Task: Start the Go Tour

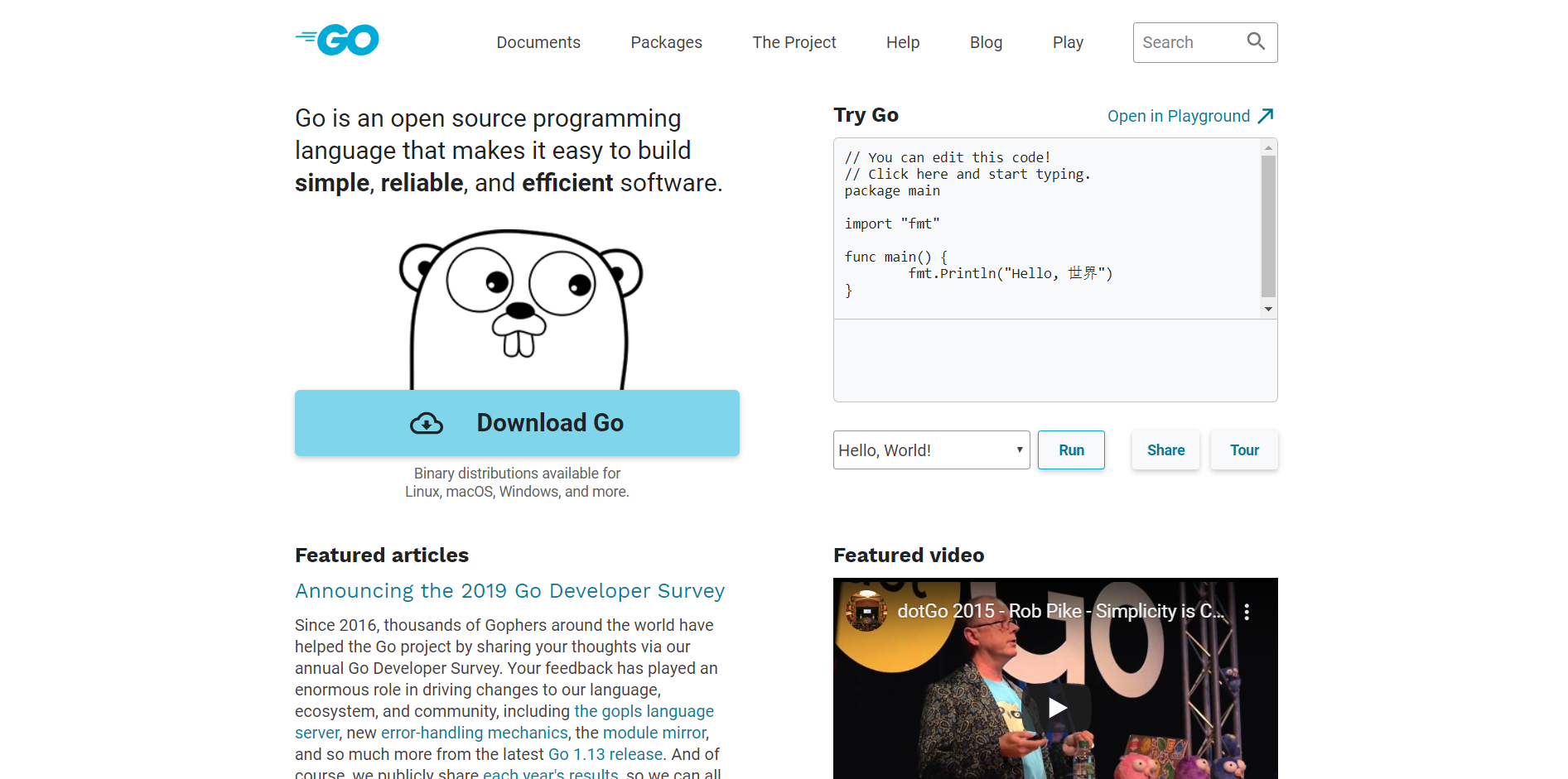Action: (1243, 450)
